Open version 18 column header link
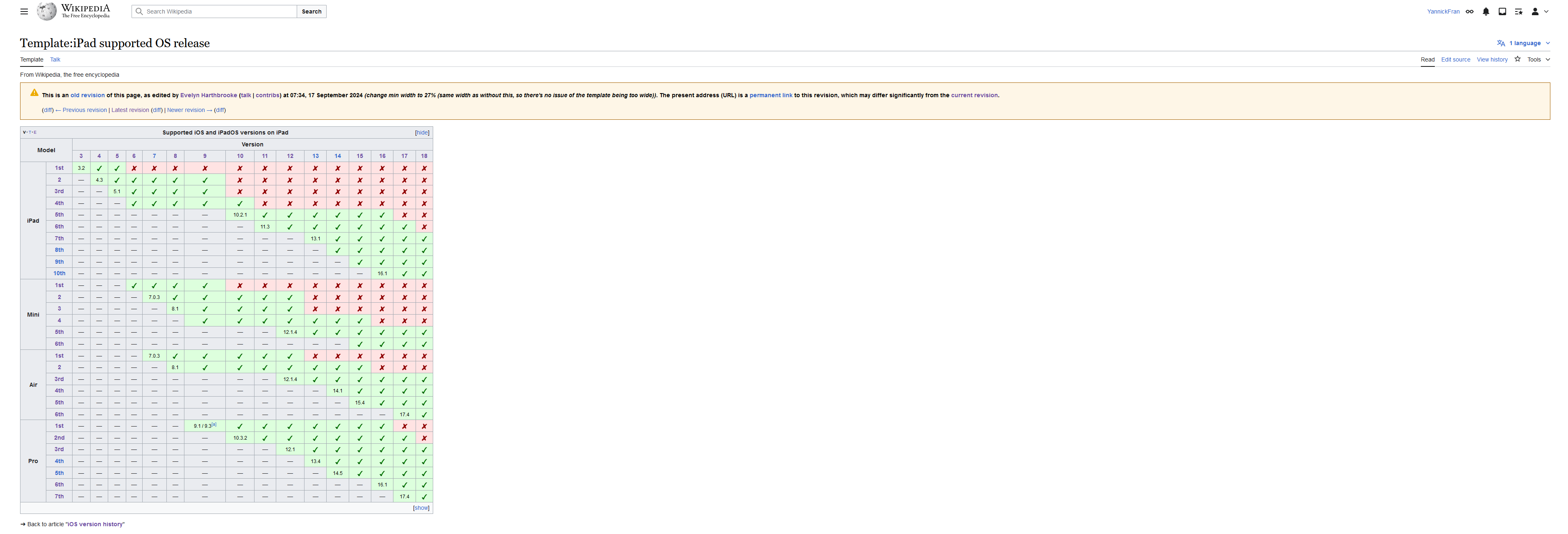Screen dimensions: 1568x534 point(424,157)
